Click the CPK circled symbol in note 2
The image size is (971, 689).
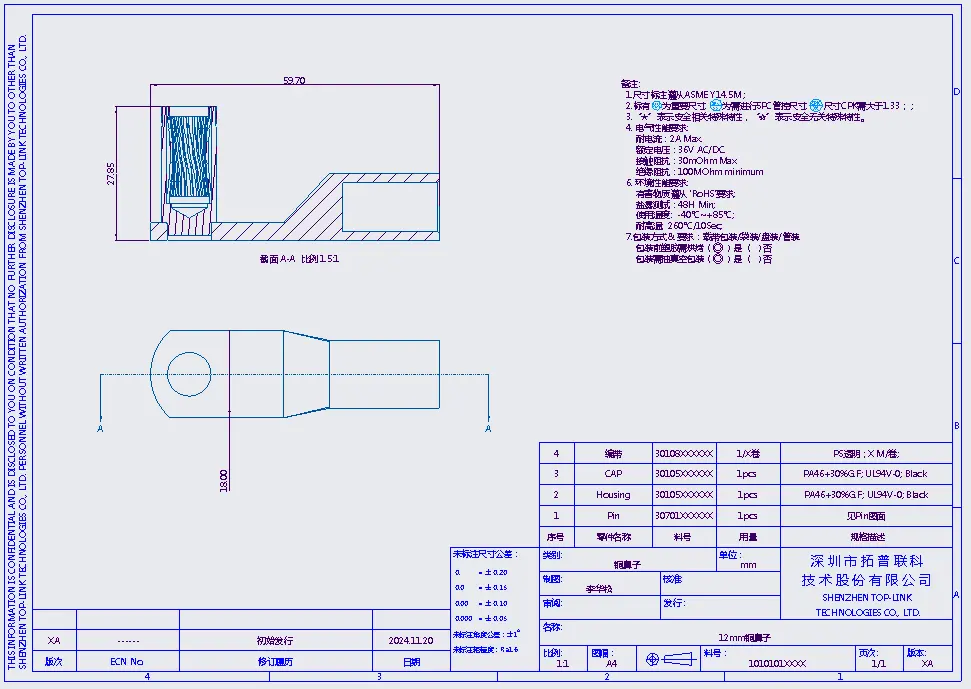coord(816,106)
